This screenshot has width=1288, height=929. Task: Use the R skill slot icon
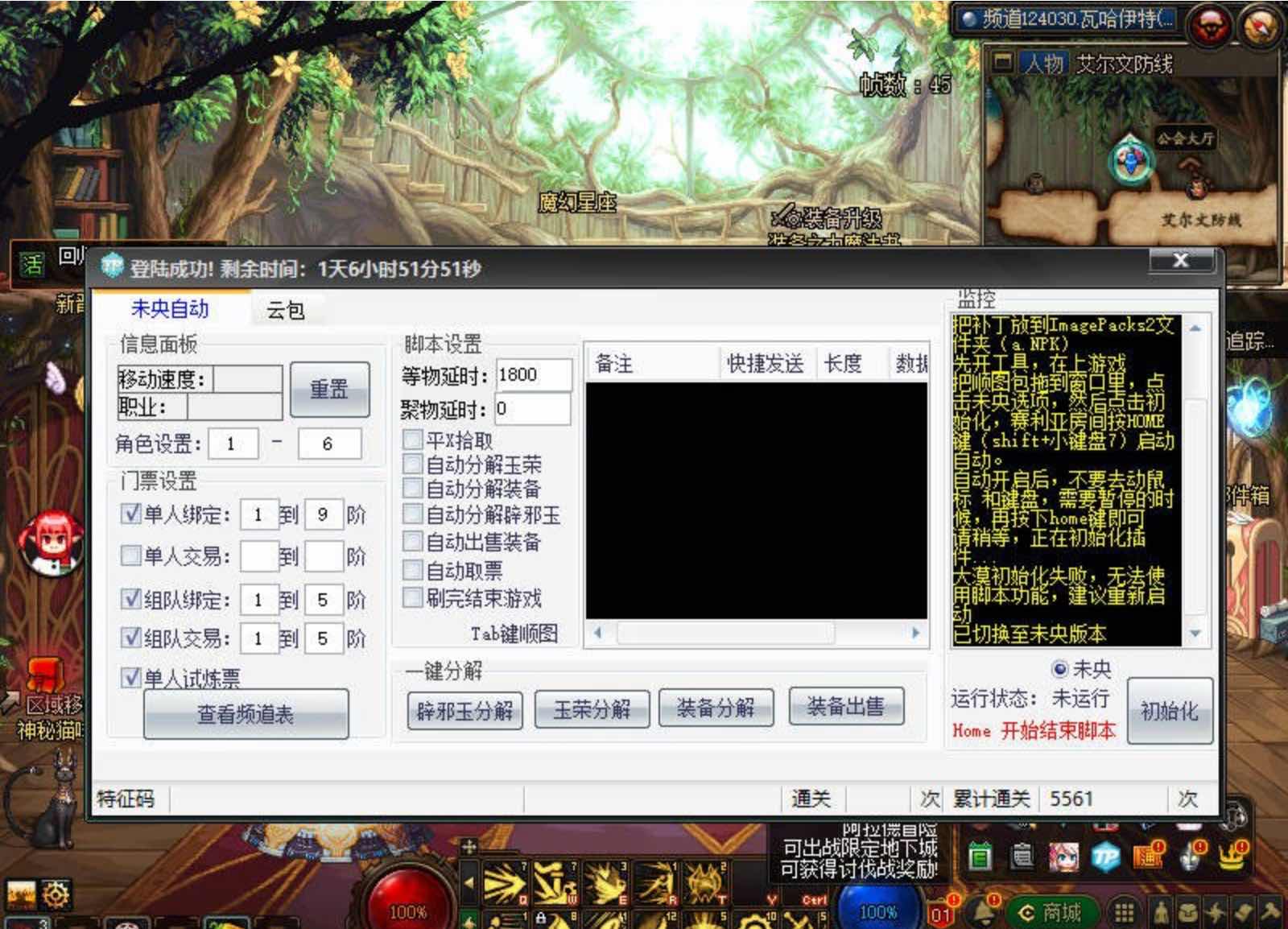654,882
